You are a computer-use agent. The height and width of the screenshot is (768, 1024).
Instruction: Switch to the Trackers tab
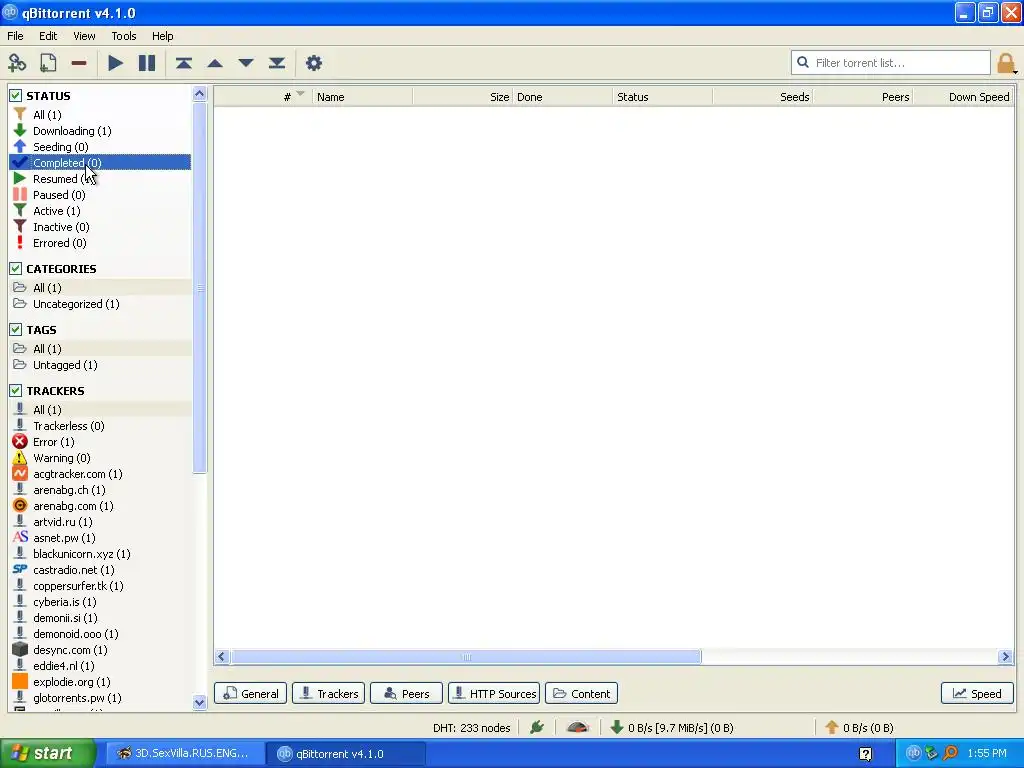pyautogui.click(x=328, y=694)
